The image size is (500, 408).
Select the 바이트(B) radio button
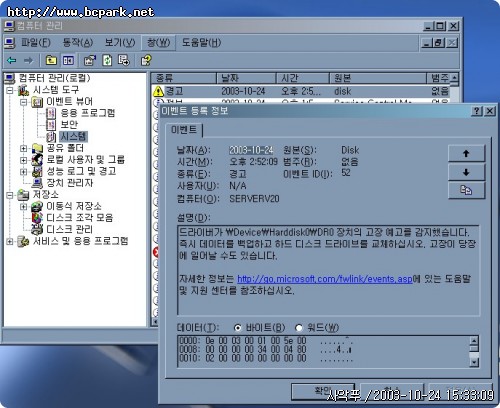tap(237, 328)
